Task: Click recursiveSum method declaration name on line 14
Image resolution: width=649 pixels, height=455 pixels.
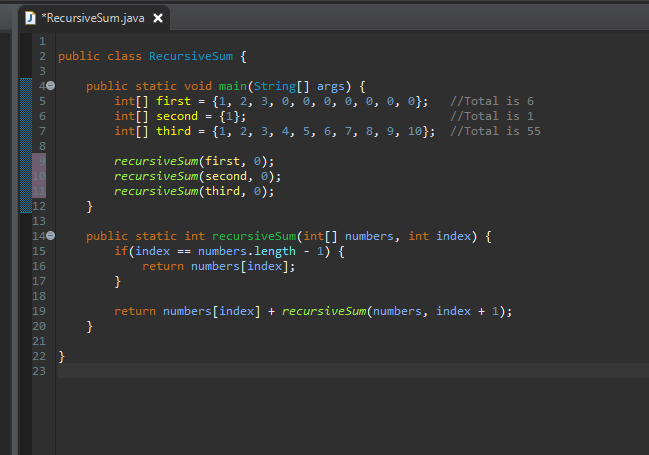Action: pos(254,236)
